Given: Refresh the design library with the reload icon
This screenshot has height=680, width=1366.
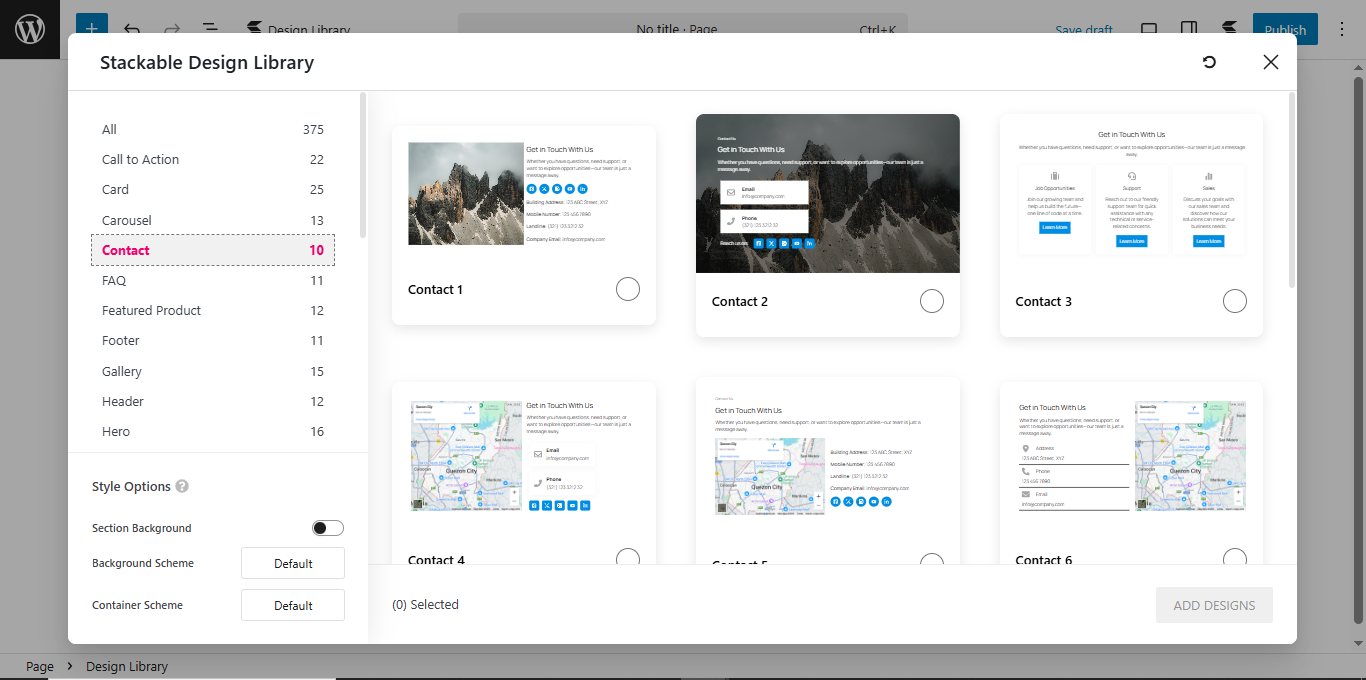Looking at the screenshot, I should click(1209, 62).
